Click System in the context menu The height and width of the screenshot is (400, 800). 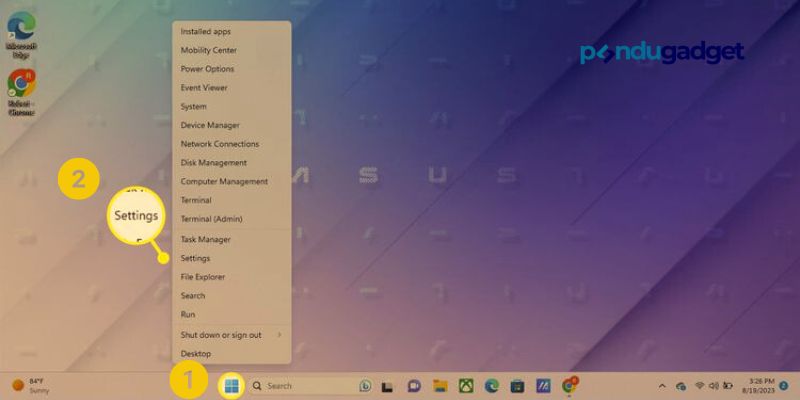(232, 107)
